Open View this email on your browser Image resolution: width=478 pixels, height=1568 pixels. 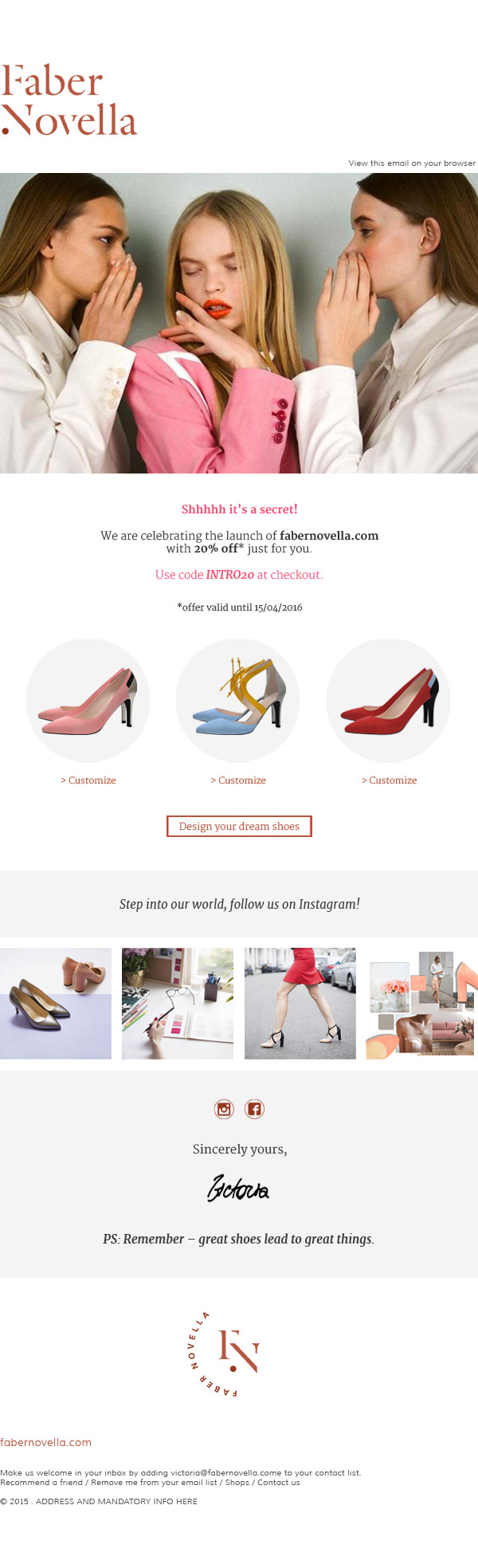pyautogui.click(x=412, y=163)
